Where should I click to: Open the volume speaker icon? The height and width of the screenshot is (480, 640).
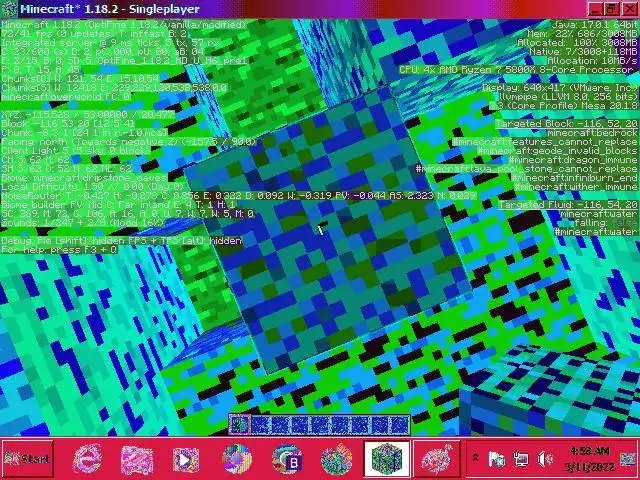[x=545, y=460]
